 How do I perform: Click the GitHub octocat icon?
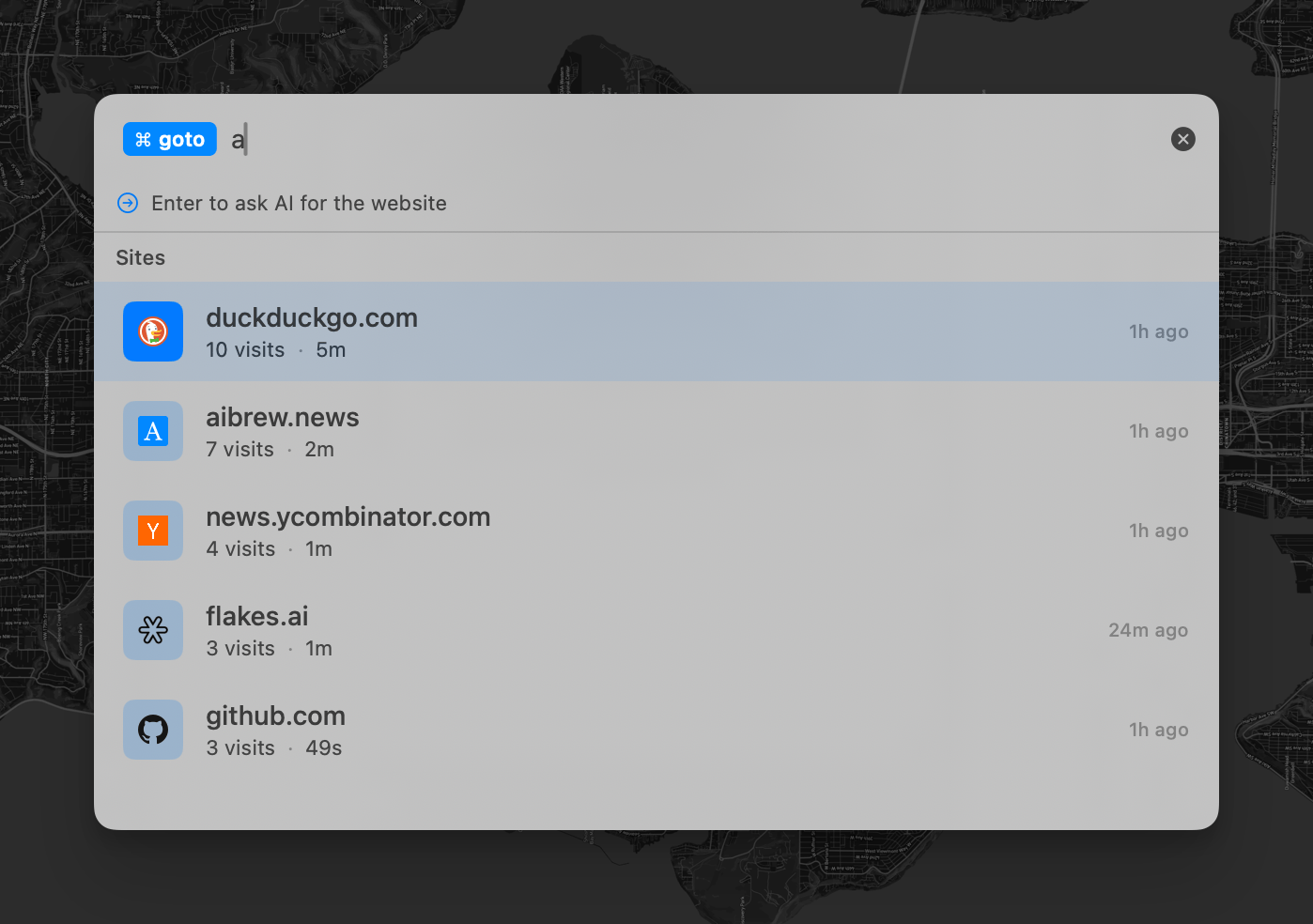[153, 730]
